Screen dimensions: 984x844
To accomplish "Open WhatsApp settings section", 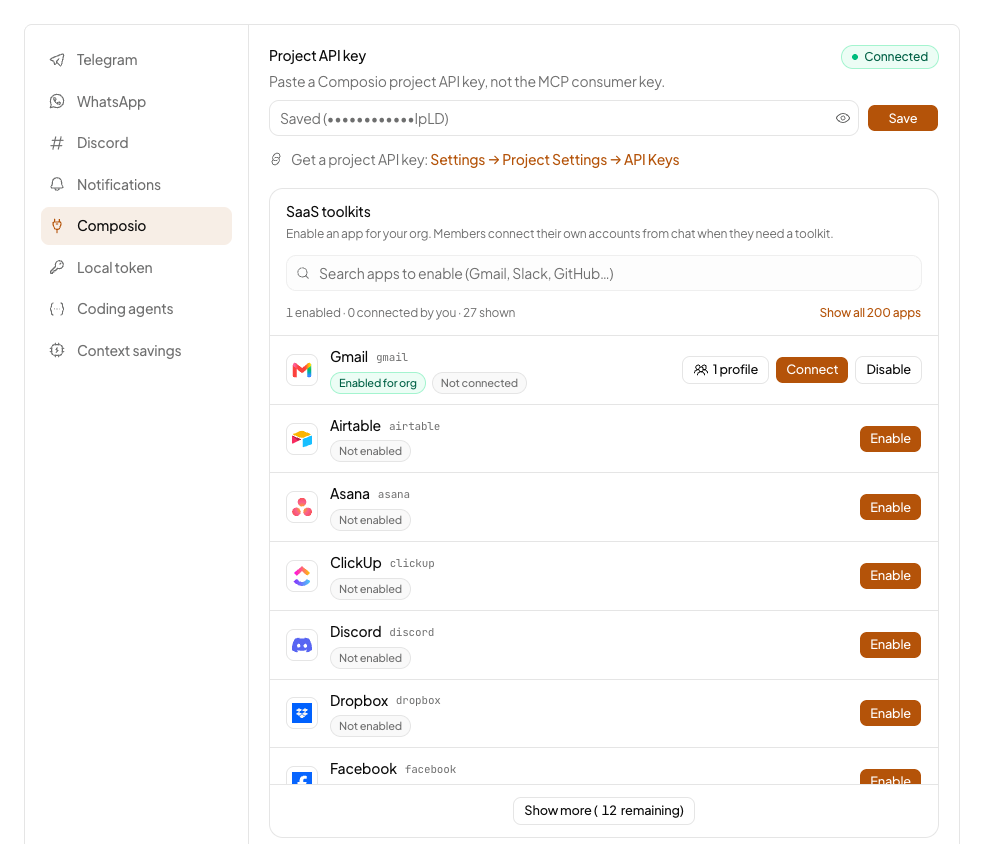I will tap(136, 101).
